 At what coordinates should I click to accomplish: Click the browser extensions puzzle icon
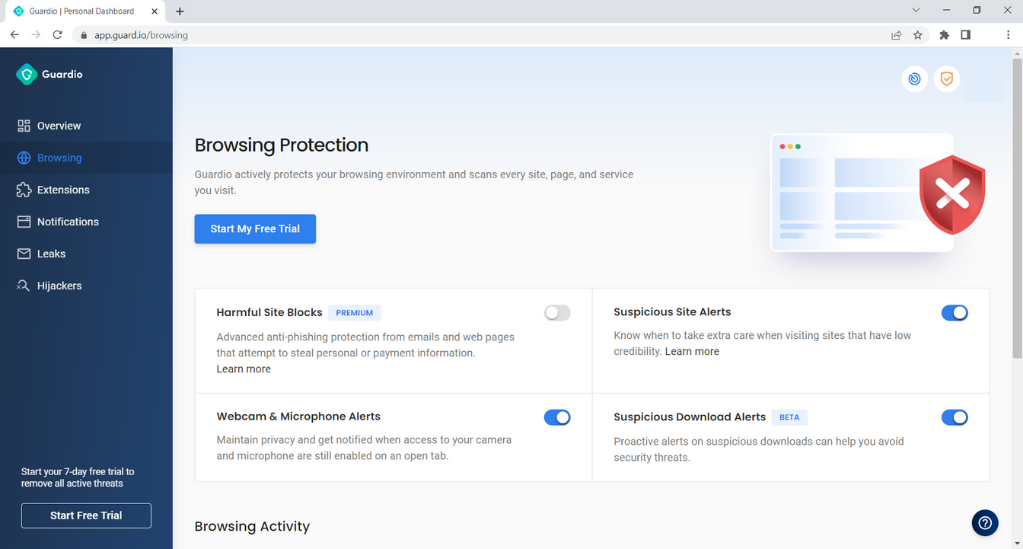pos(944,35)
